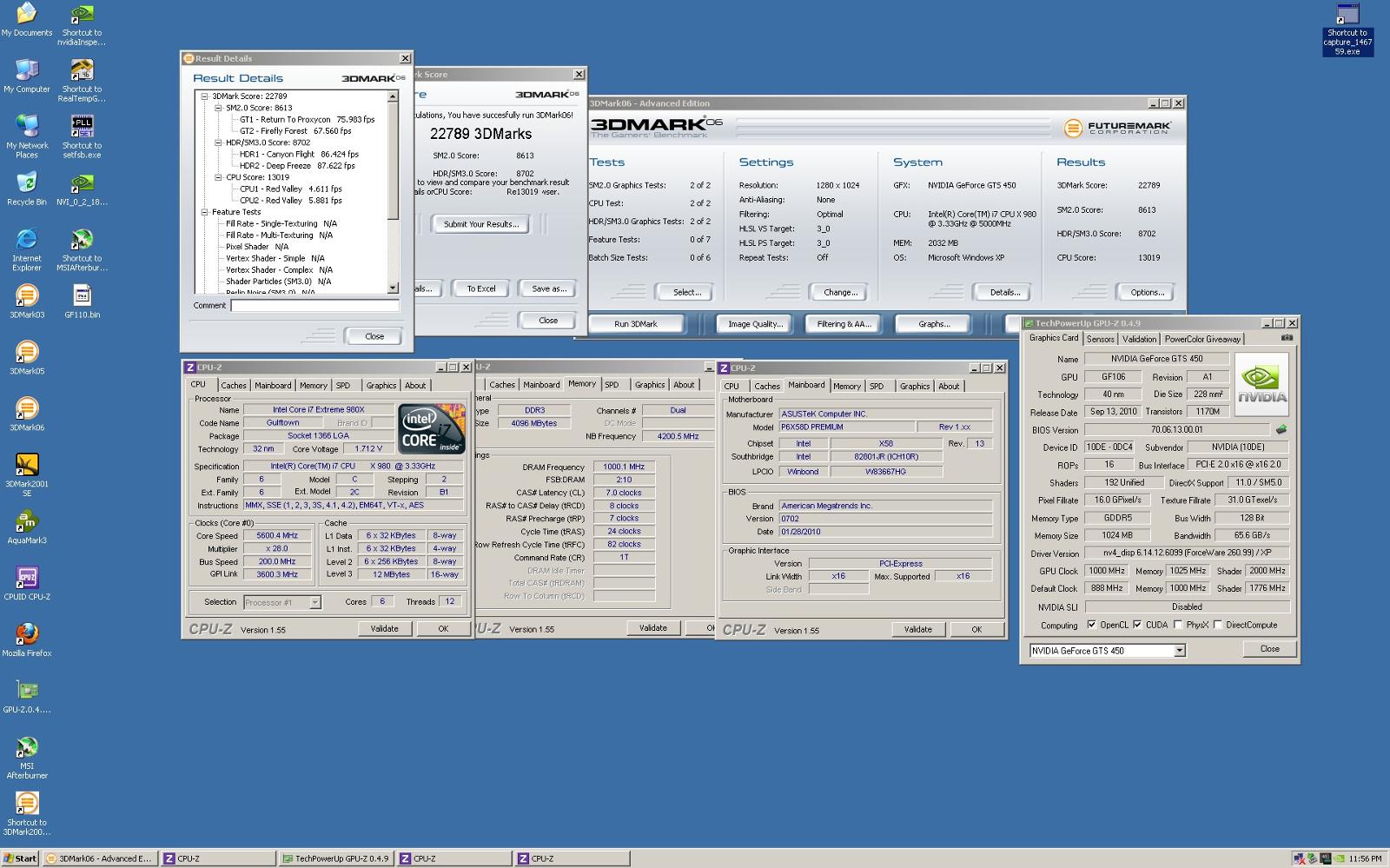Click the Graphs button in 3DMark06
Screen dimensions: 1390x868
coord(934,324)
